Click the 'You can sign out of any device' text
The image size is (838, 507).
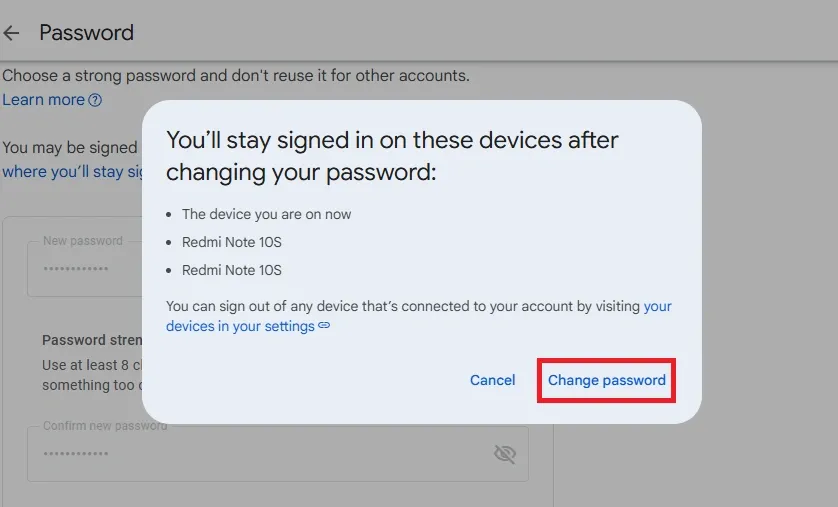pos(402,306)
